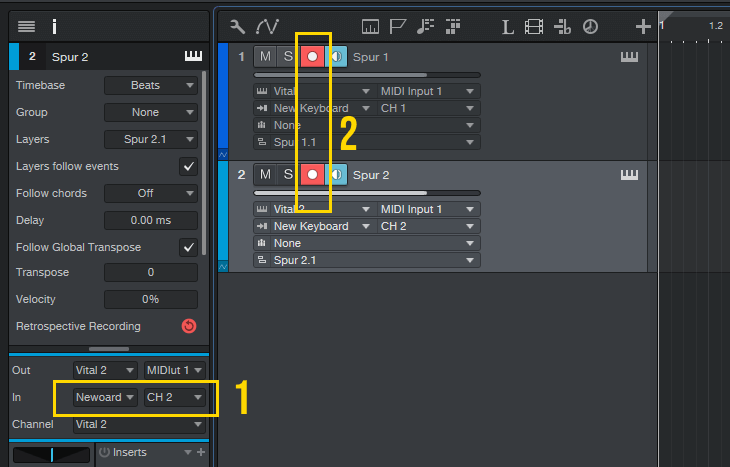Screen dimensions: 730x467
Task: Click the instrument keyboard icon on Spur 1
Action: click(x=629, y=57)
